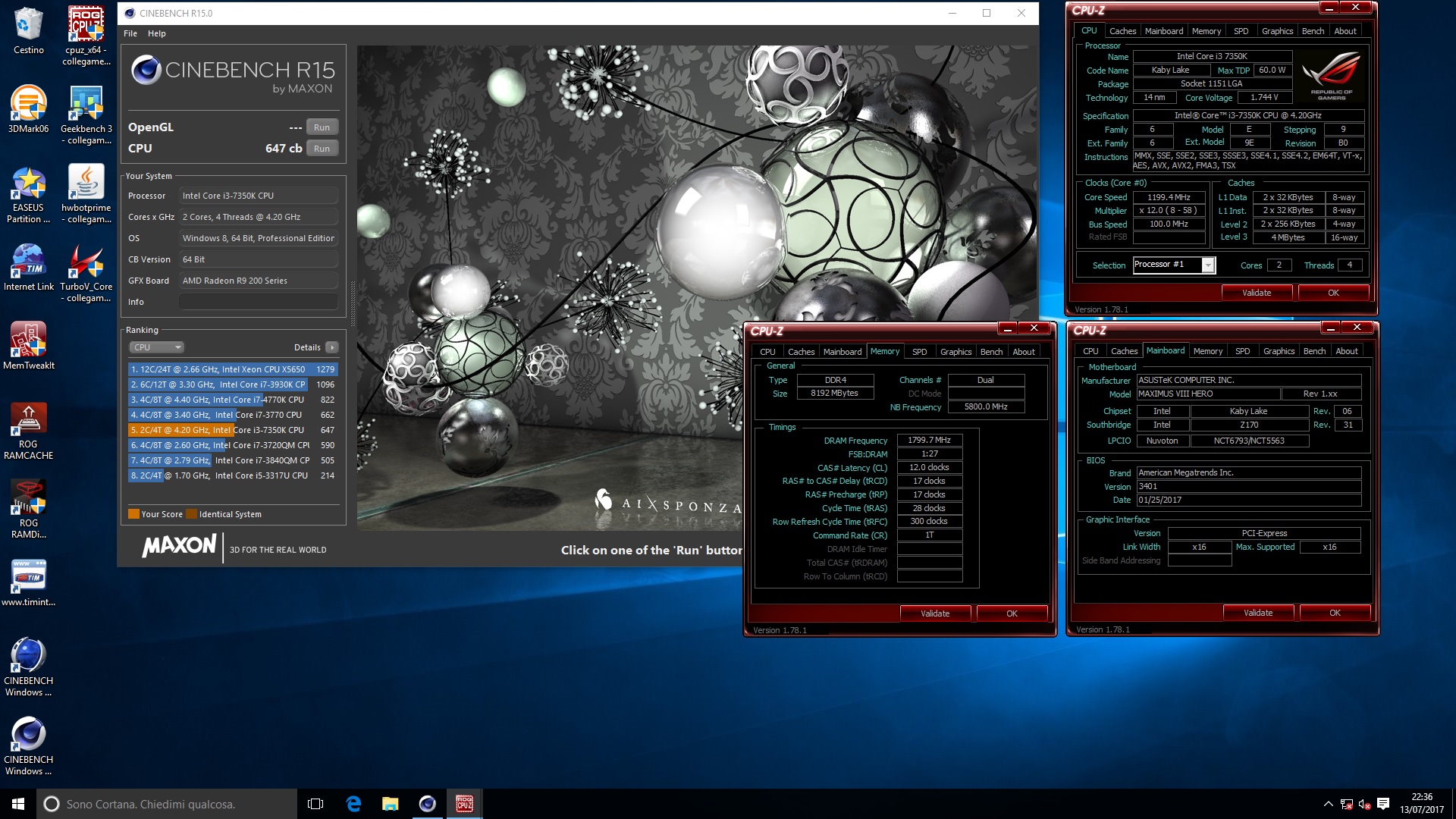Select SPD tab in Memory CPU-Z window
Image resolution: width=1456 pixels, height=819 pixels.
pos(919,352)
